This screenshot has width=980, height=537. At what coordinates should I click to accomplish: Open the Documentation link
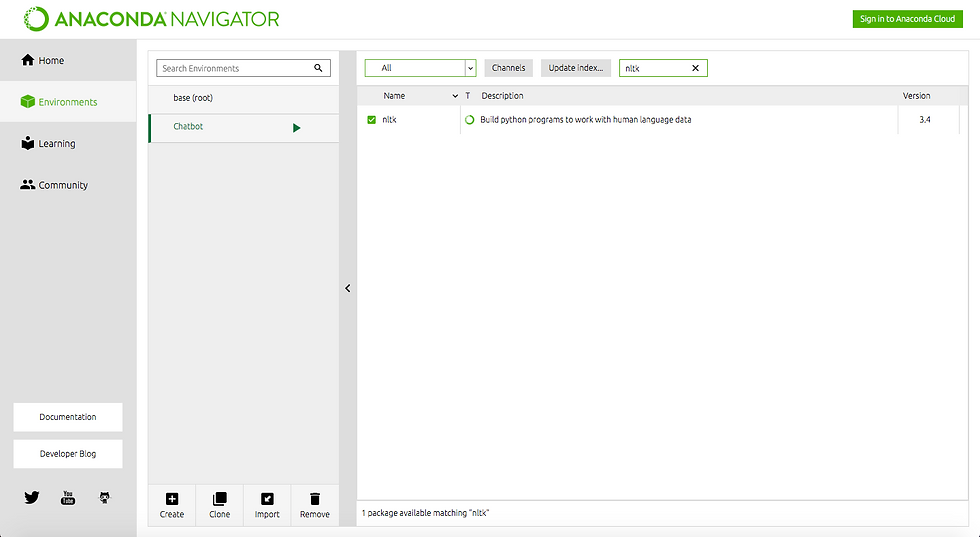pyautogui.click(x=68, y=417)
